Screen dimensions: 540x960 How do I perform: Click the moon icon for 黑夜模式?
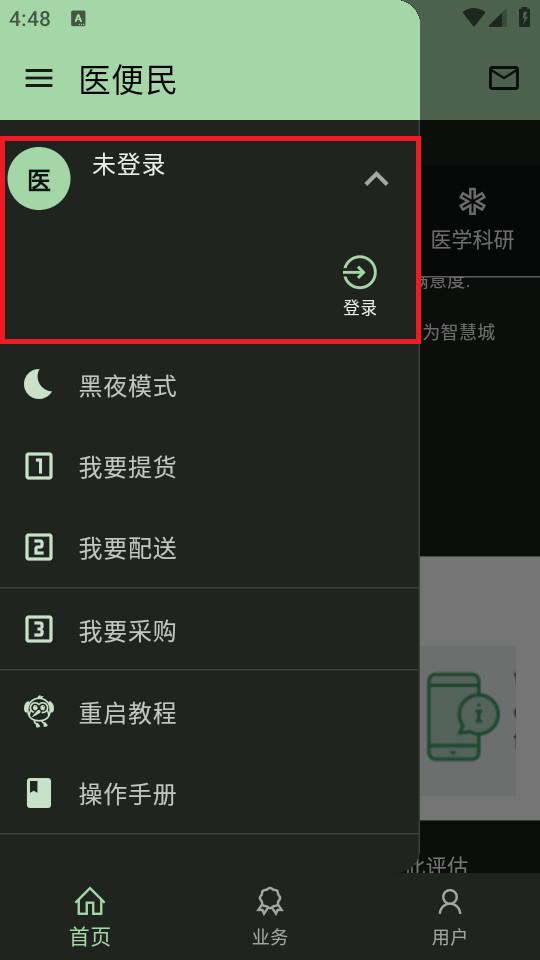39,385
